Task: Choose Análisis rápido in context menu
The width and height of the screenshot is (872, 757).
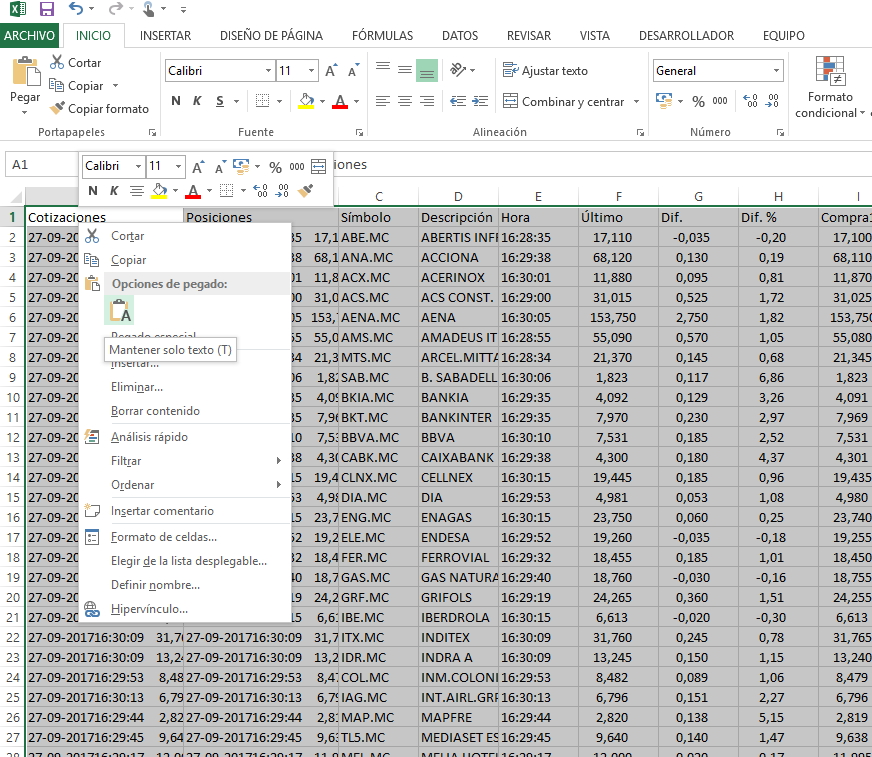Action: 185,437
